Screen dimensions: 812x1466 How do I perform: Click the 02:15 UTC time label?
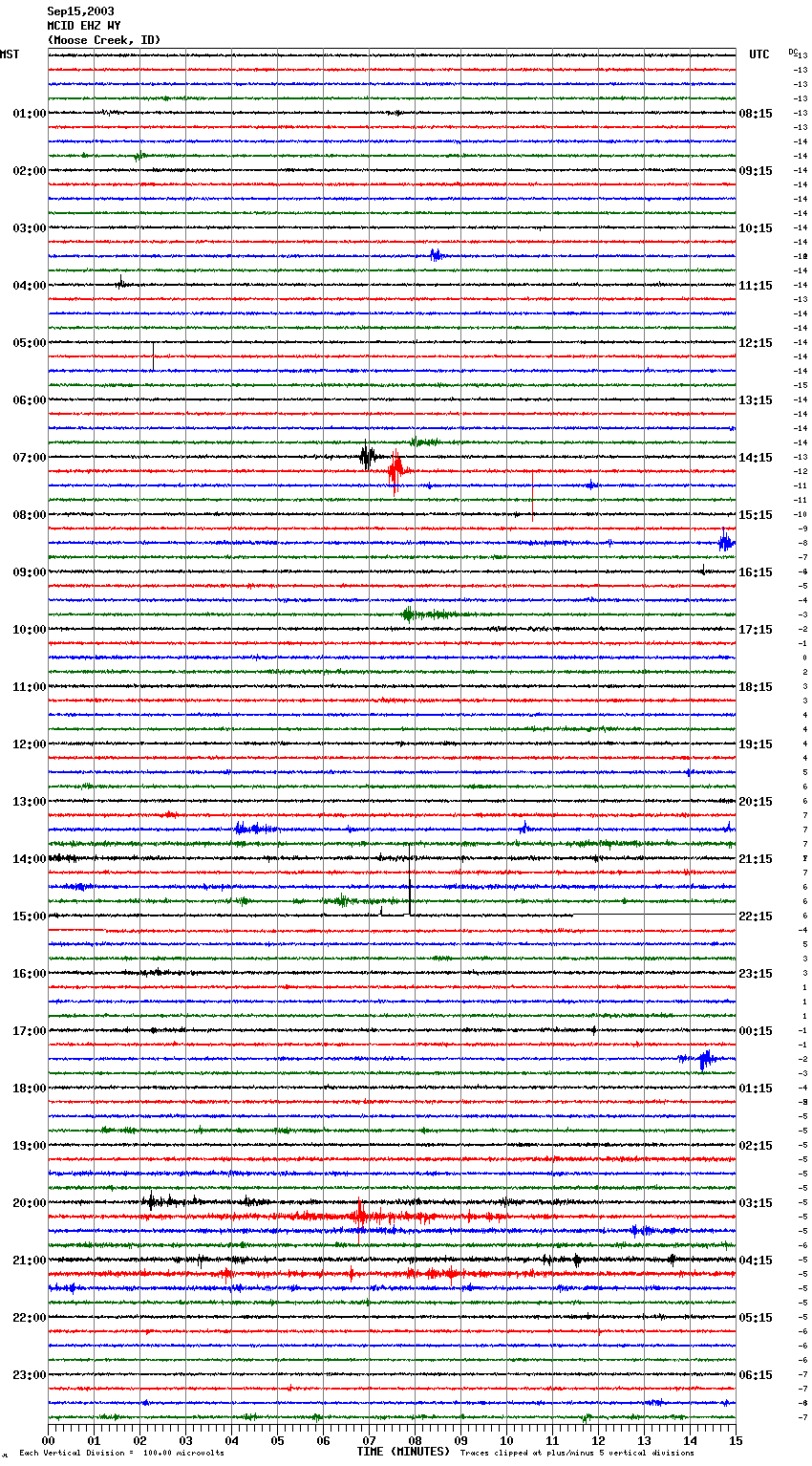click(756, 1146)
